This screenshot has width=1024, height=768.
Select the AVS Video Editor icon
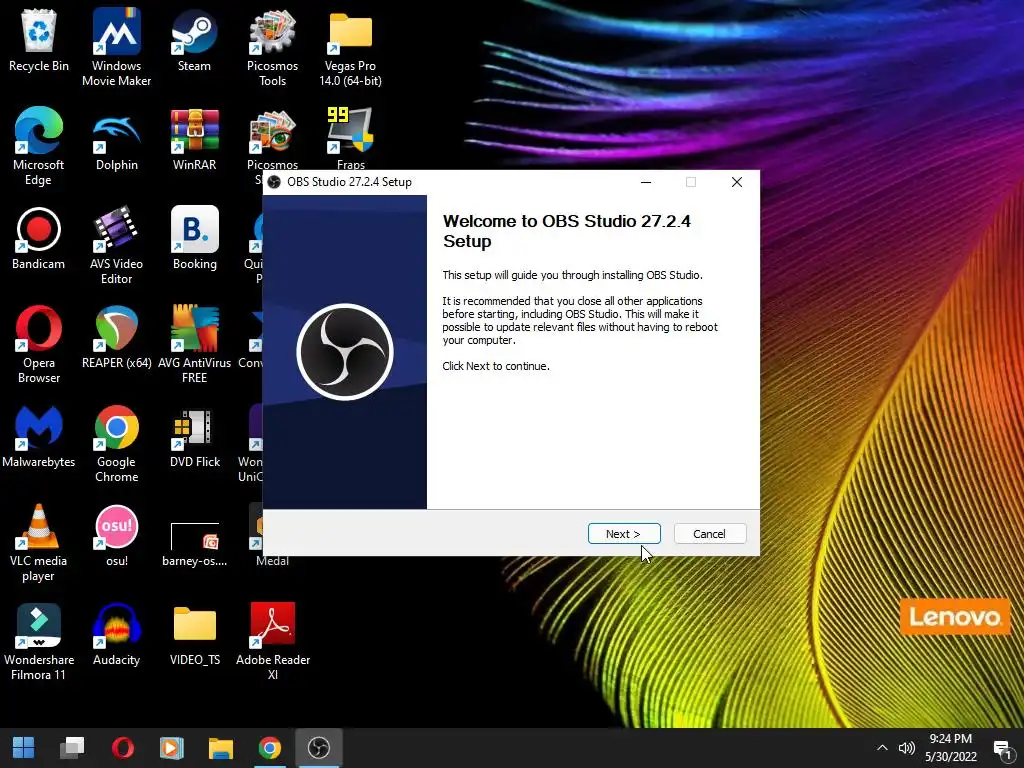[116, 246]
